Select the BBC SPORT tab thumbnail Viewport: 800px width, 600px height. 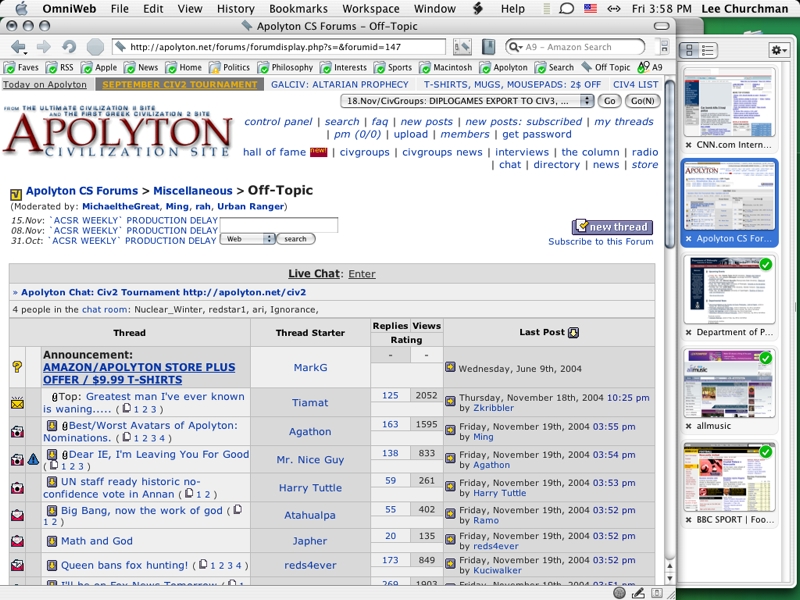tap(729, 477)
